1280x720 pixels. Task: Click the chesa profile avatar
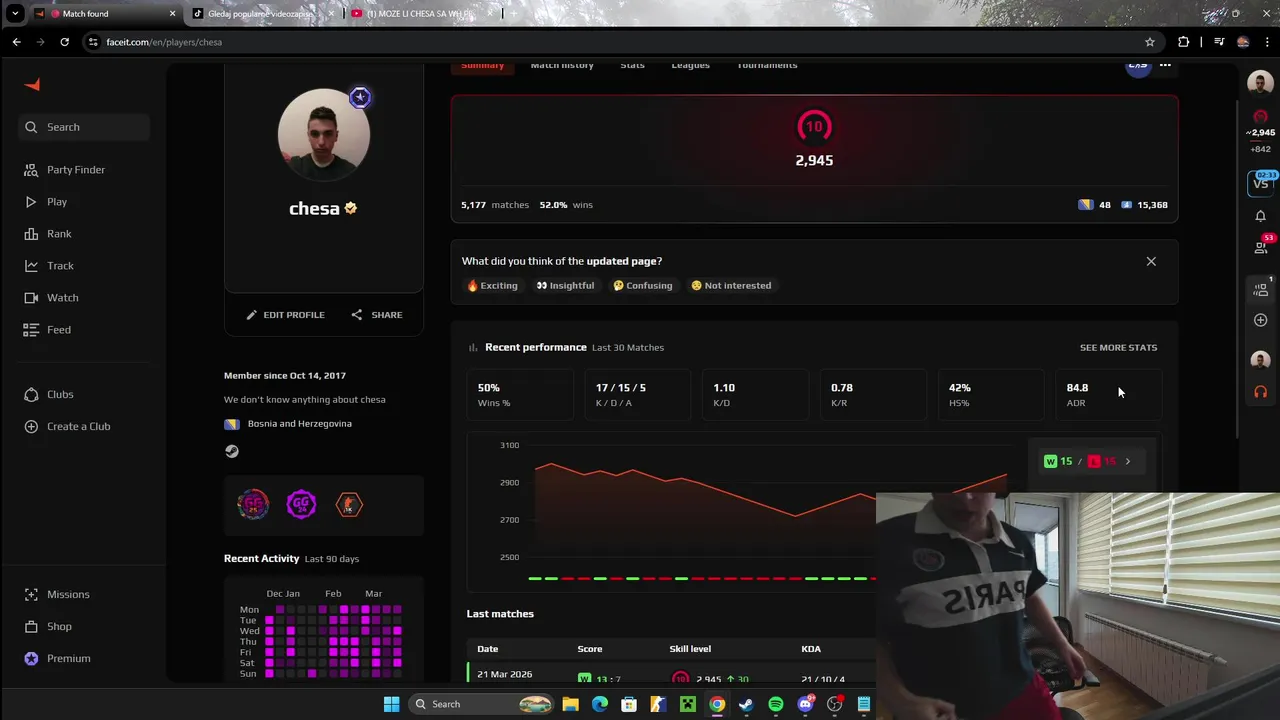click(x=323, y=134)
